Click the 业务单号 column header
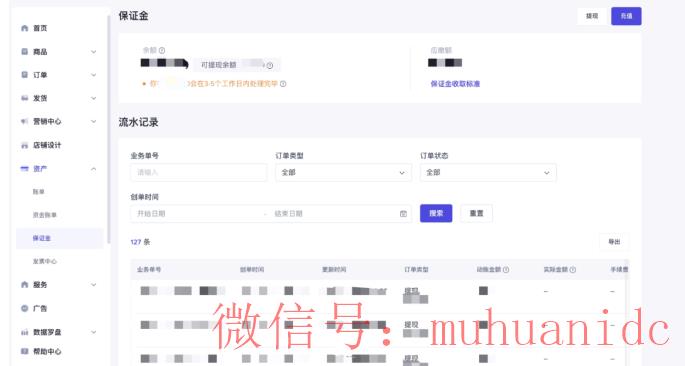 [149, 269]
